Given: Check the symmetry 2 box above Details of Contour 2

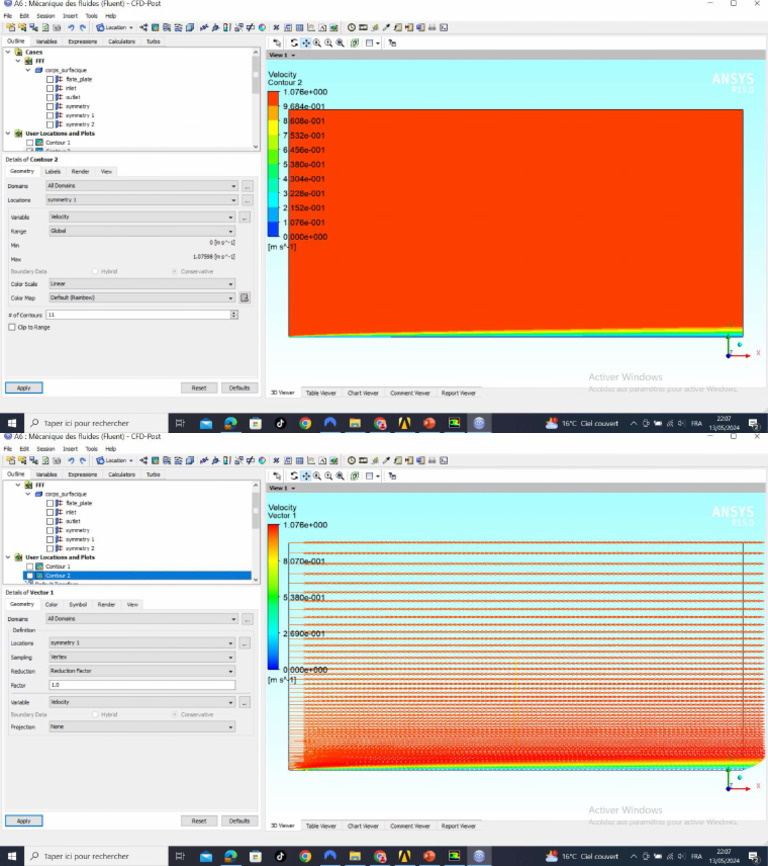Looking at the screenshot, I should coord(50,124).
